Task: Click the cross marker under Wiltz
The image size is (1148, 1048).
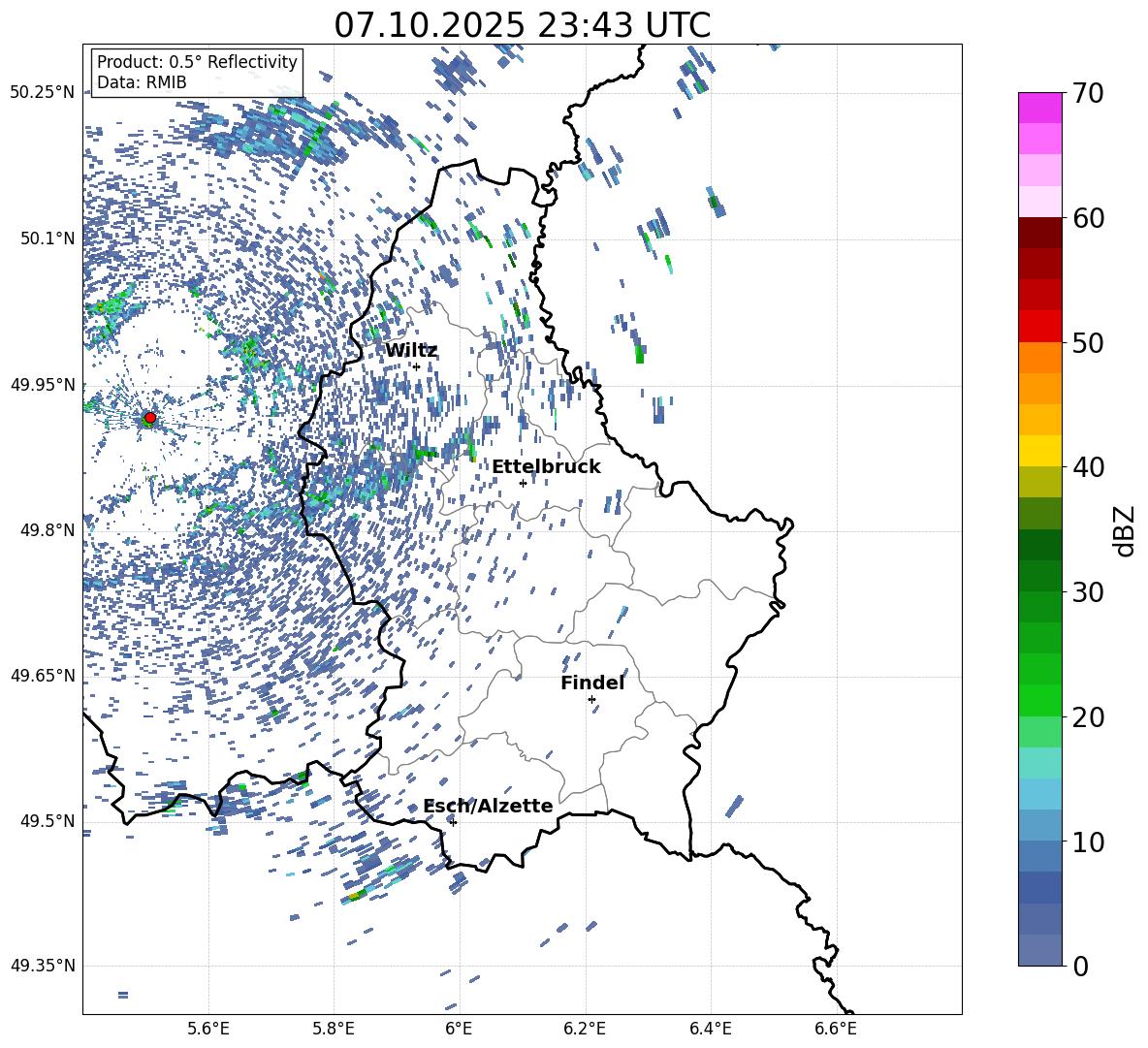Action: [x=417, y=366]
